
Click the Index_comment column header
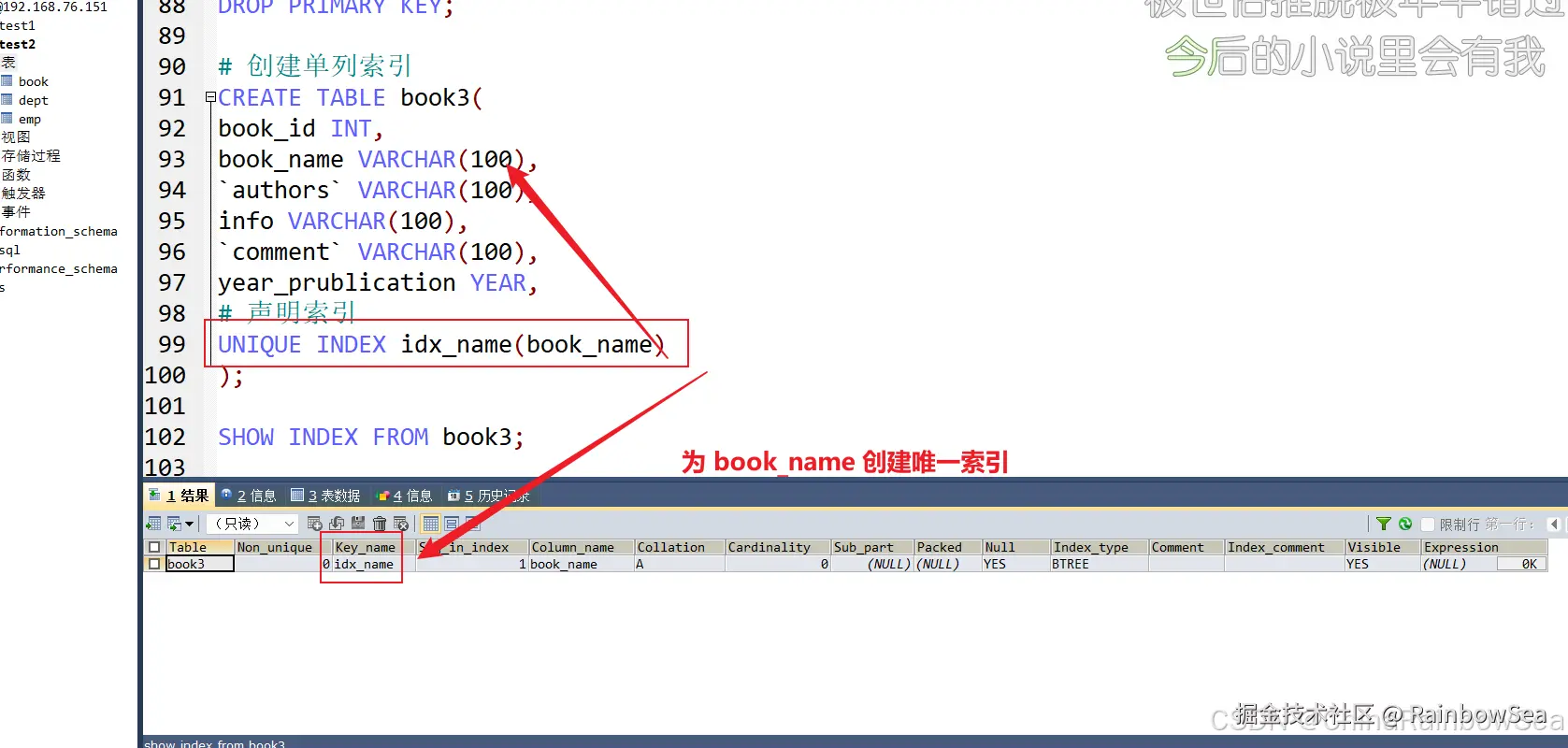click(1285, 547)
